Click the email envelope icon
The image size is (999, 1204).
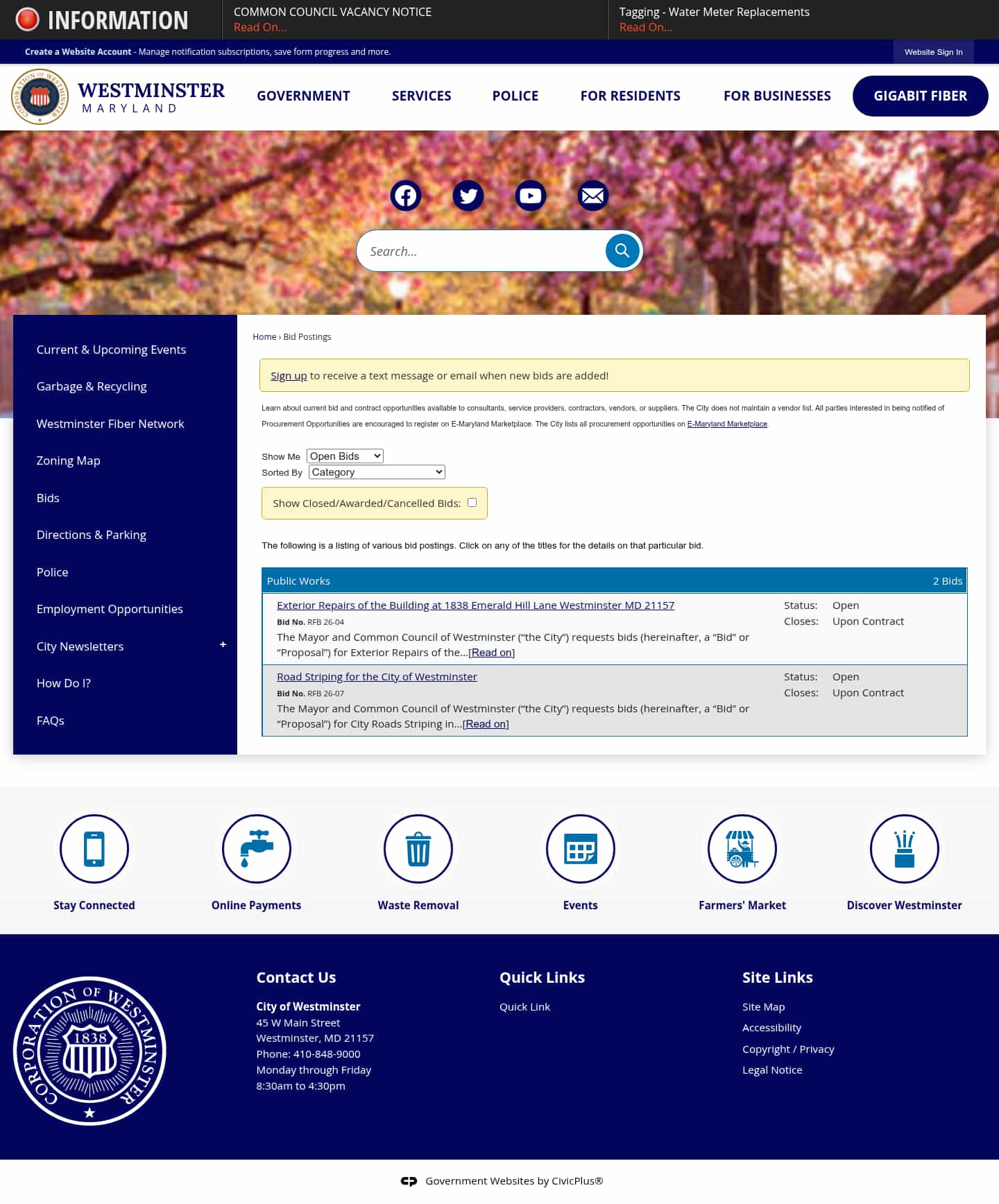coord(593,196)
